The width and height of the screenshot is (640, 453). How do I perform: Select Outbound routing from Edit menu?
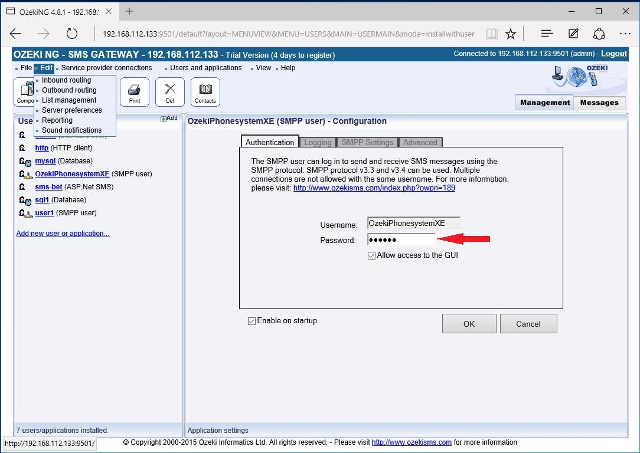pos(69,90)
